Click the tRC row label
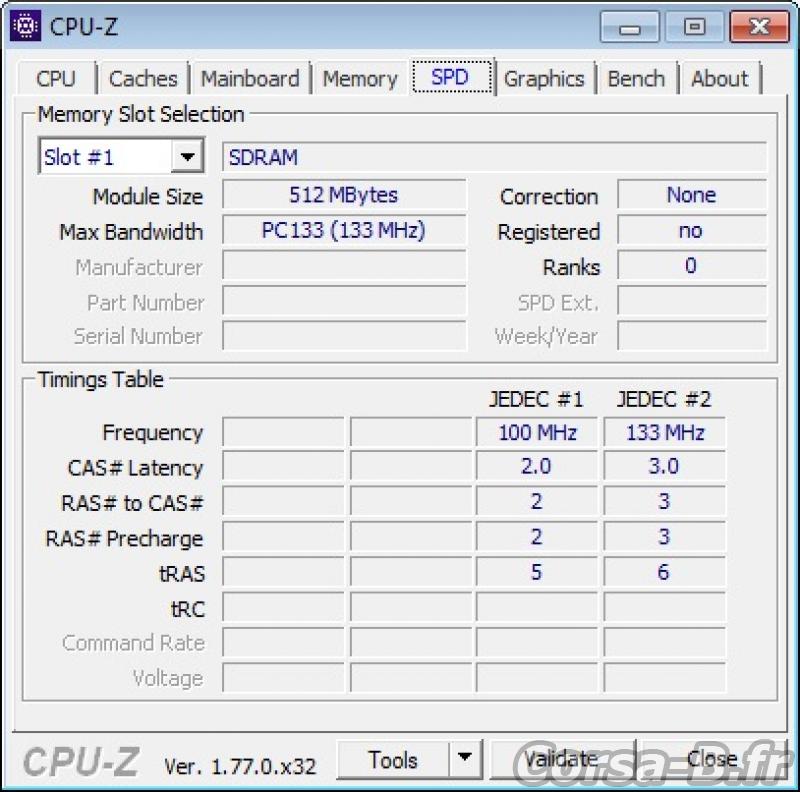800x792 pixels. pyautogui.click(x=188, y=609)
